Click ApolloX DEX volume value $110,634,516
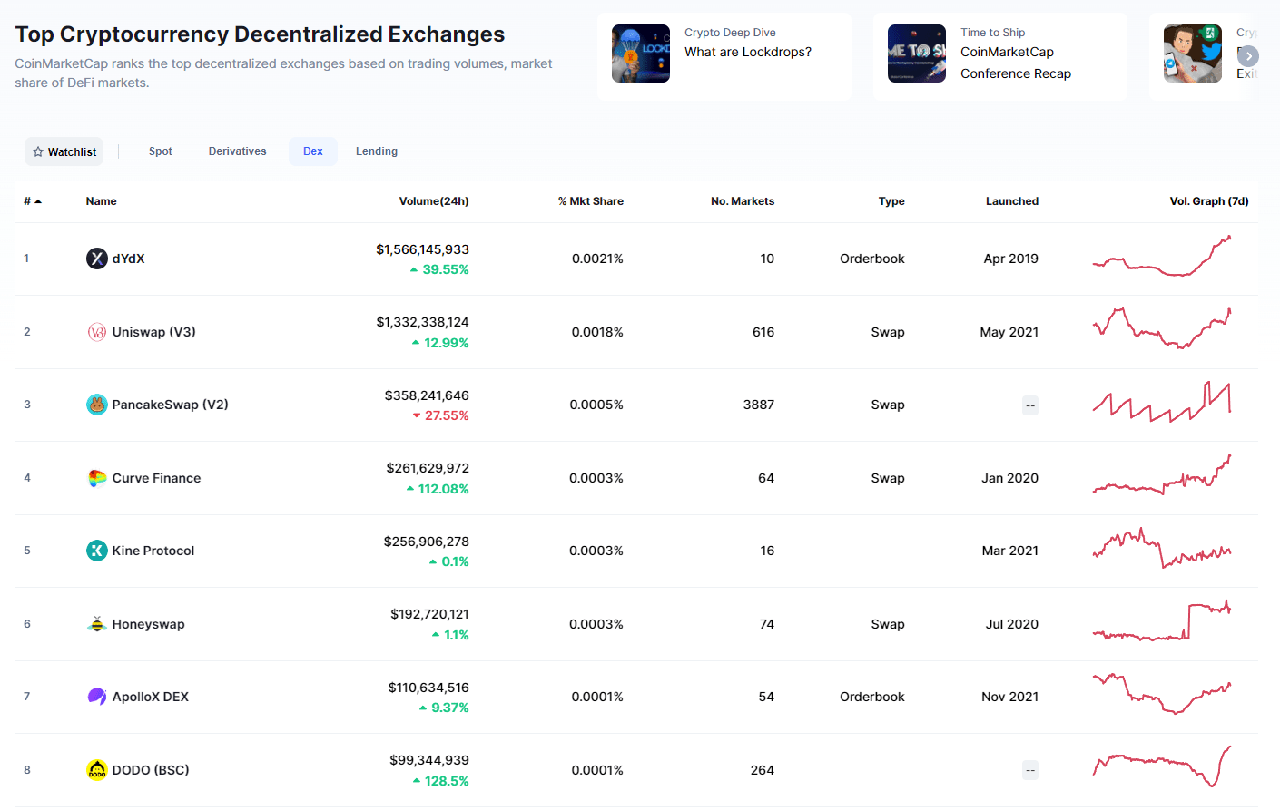Screen dimensions: 1280x810 click(429, 687)
